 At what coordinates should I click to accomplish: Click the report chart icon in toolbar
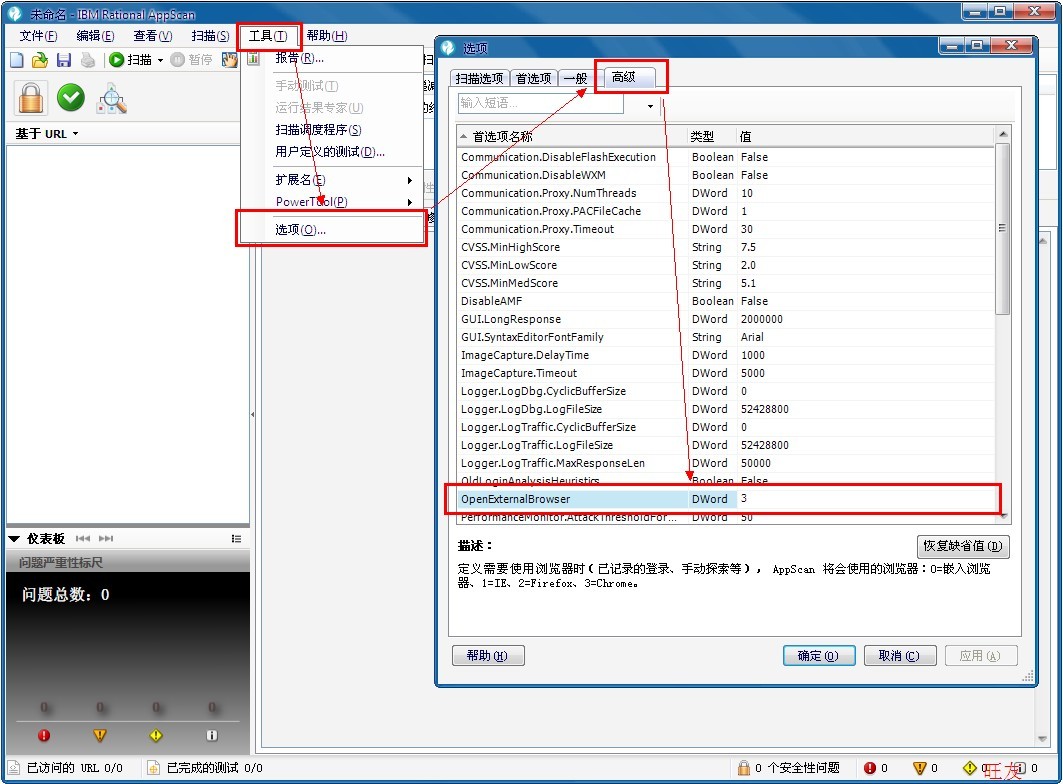254,59
